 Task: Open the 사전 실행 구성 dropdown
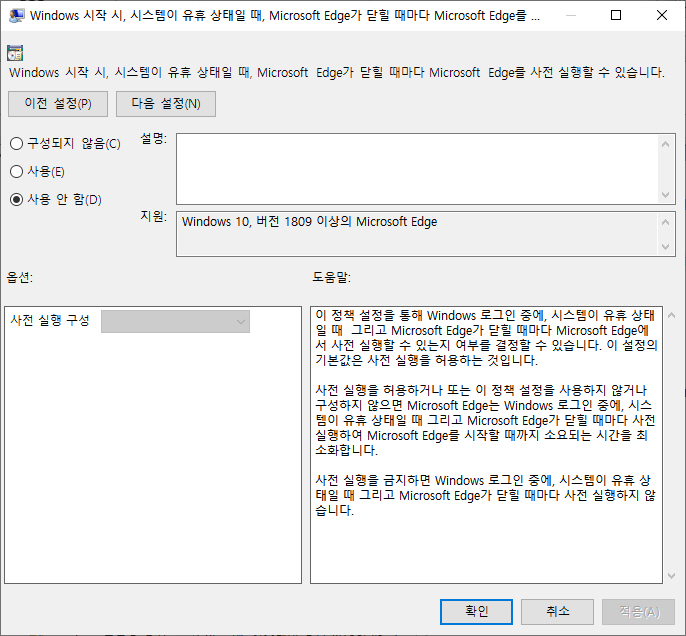coord(175,321)
